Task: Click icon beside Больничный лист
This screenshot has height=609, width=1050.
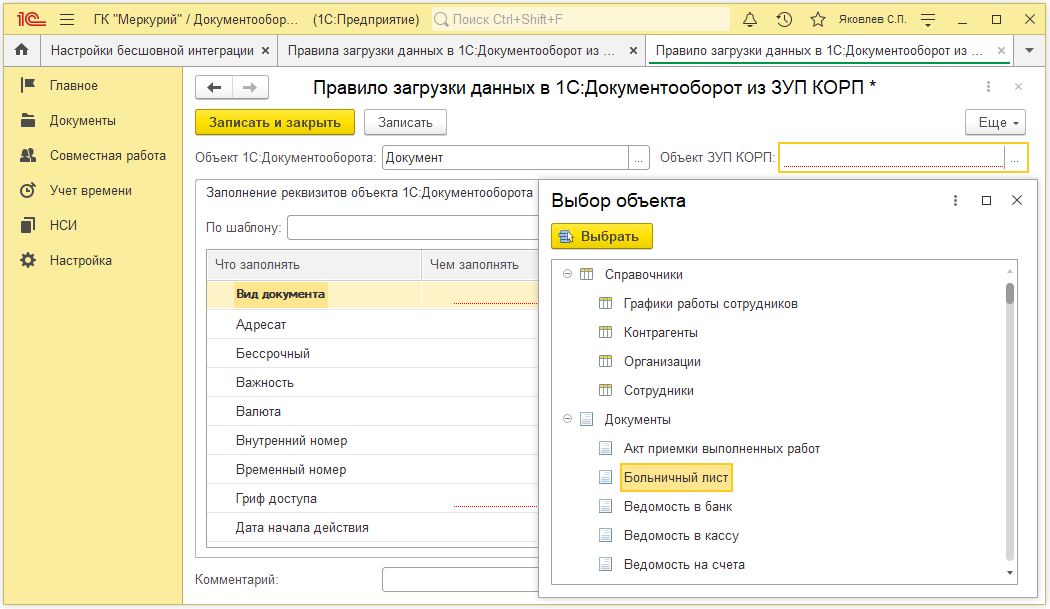Action: click(x=605, y=478)
